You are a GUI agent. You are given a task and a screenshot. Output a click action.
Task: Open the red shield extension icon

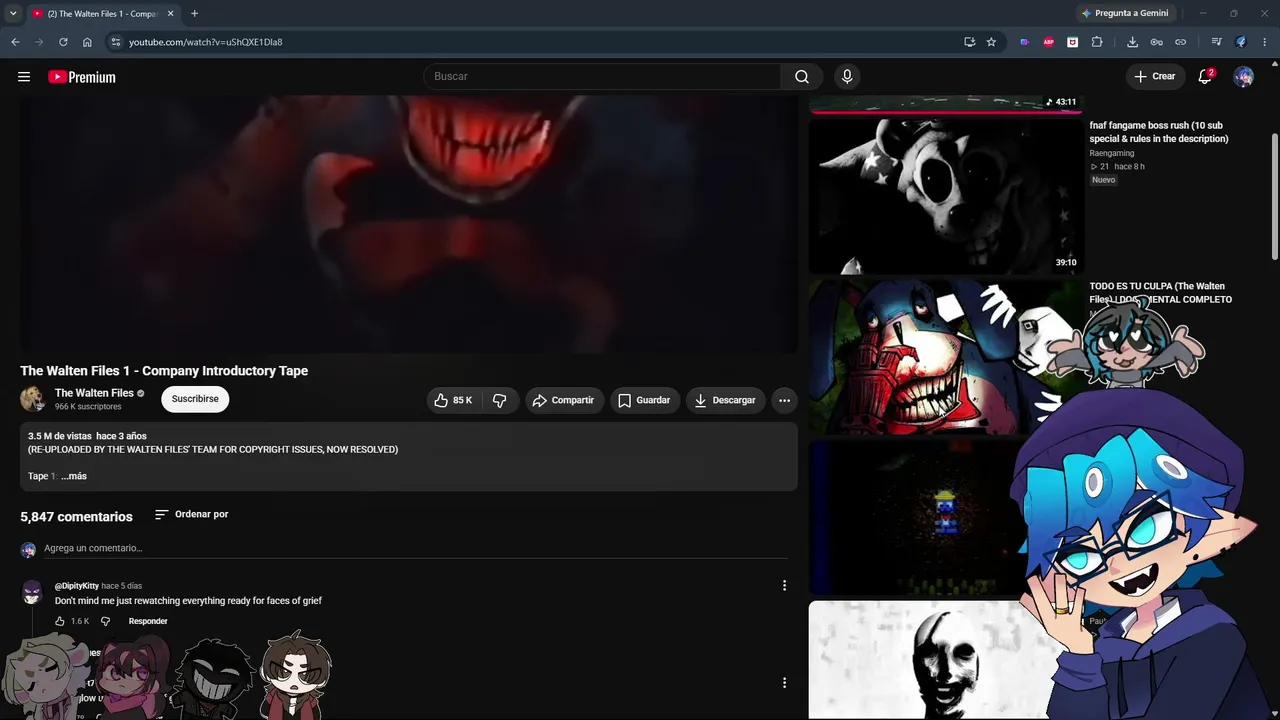tap(1072, 42)
